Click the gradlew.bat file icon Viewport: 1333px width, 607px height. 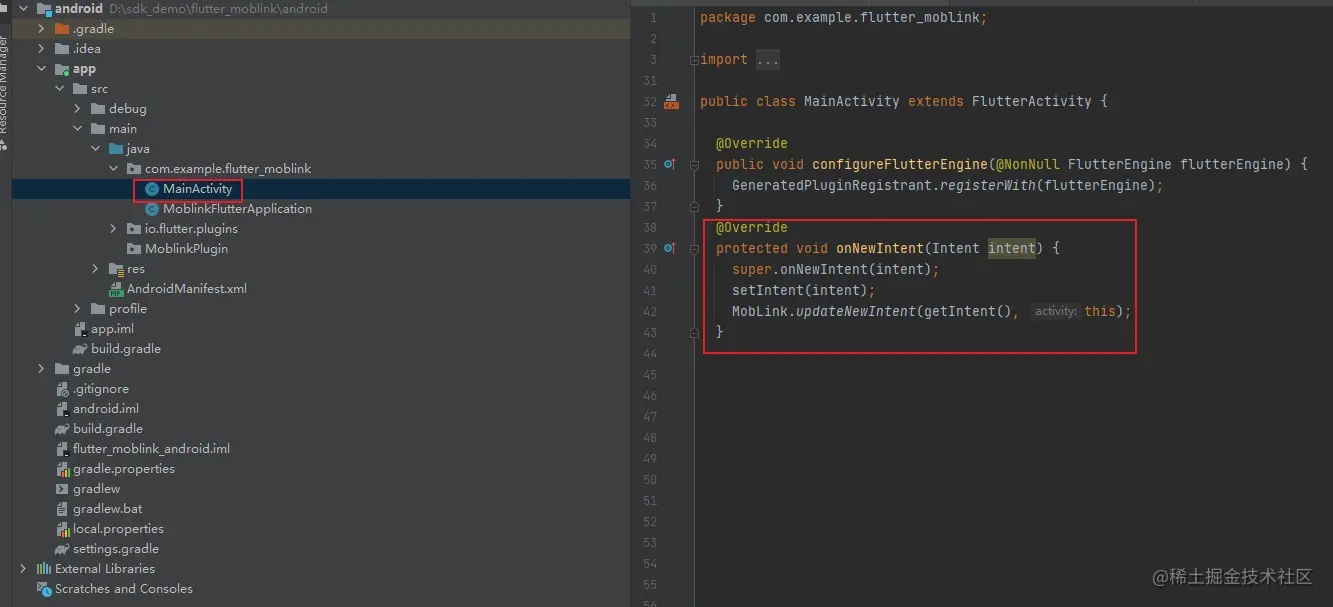[62, 509]
